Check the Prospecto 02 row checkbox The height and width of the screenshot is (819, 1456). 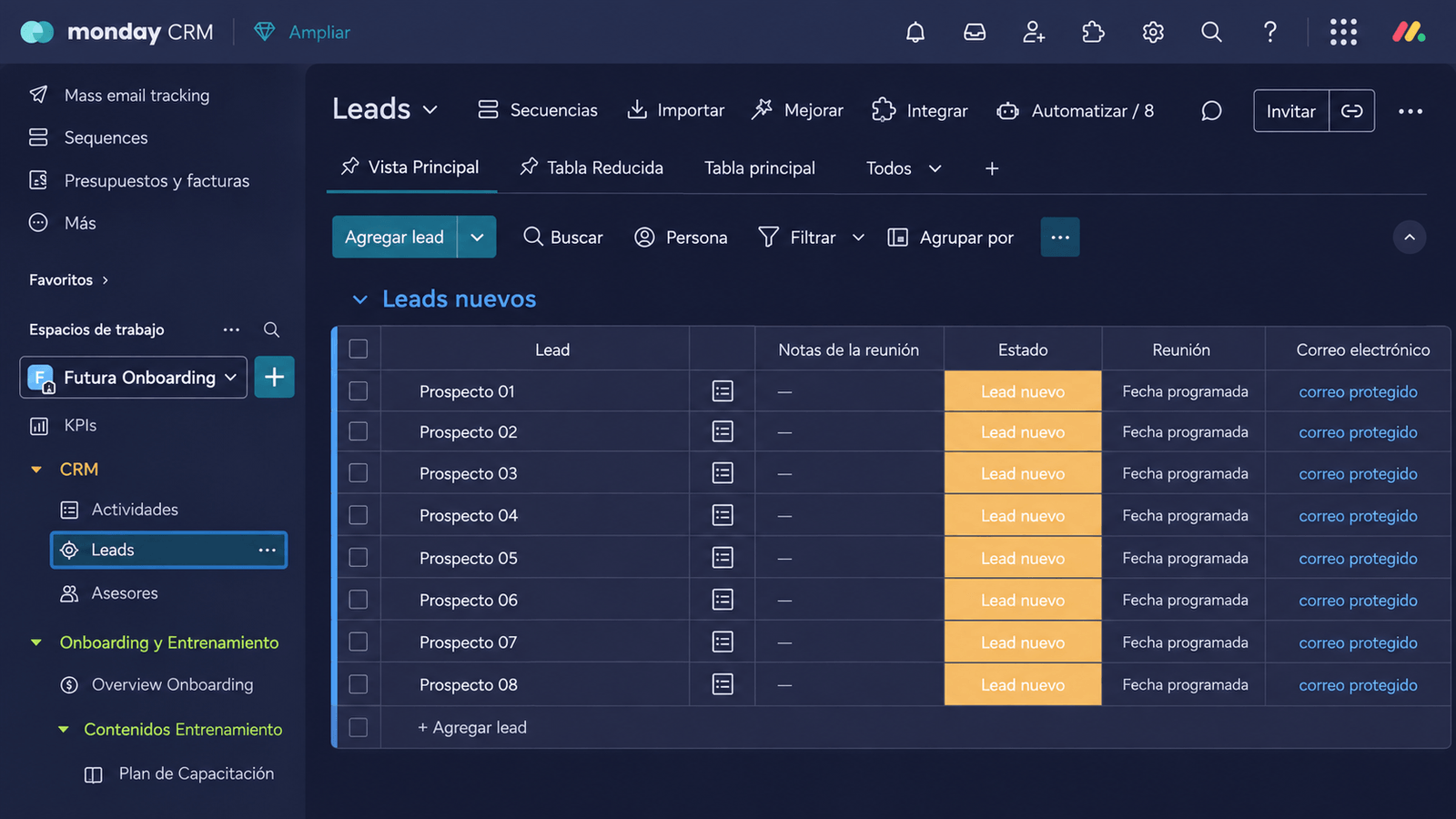359,431
